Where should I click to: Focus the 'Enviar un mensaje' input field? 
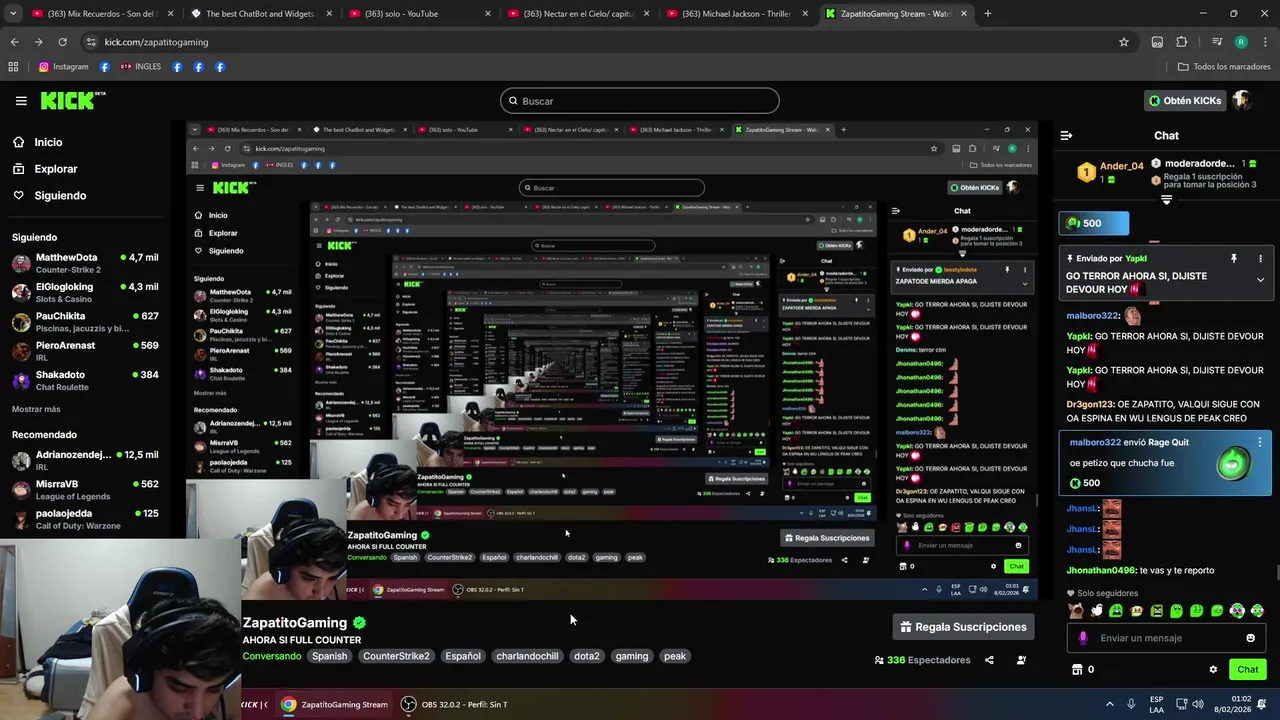[x=1166, y=638]
